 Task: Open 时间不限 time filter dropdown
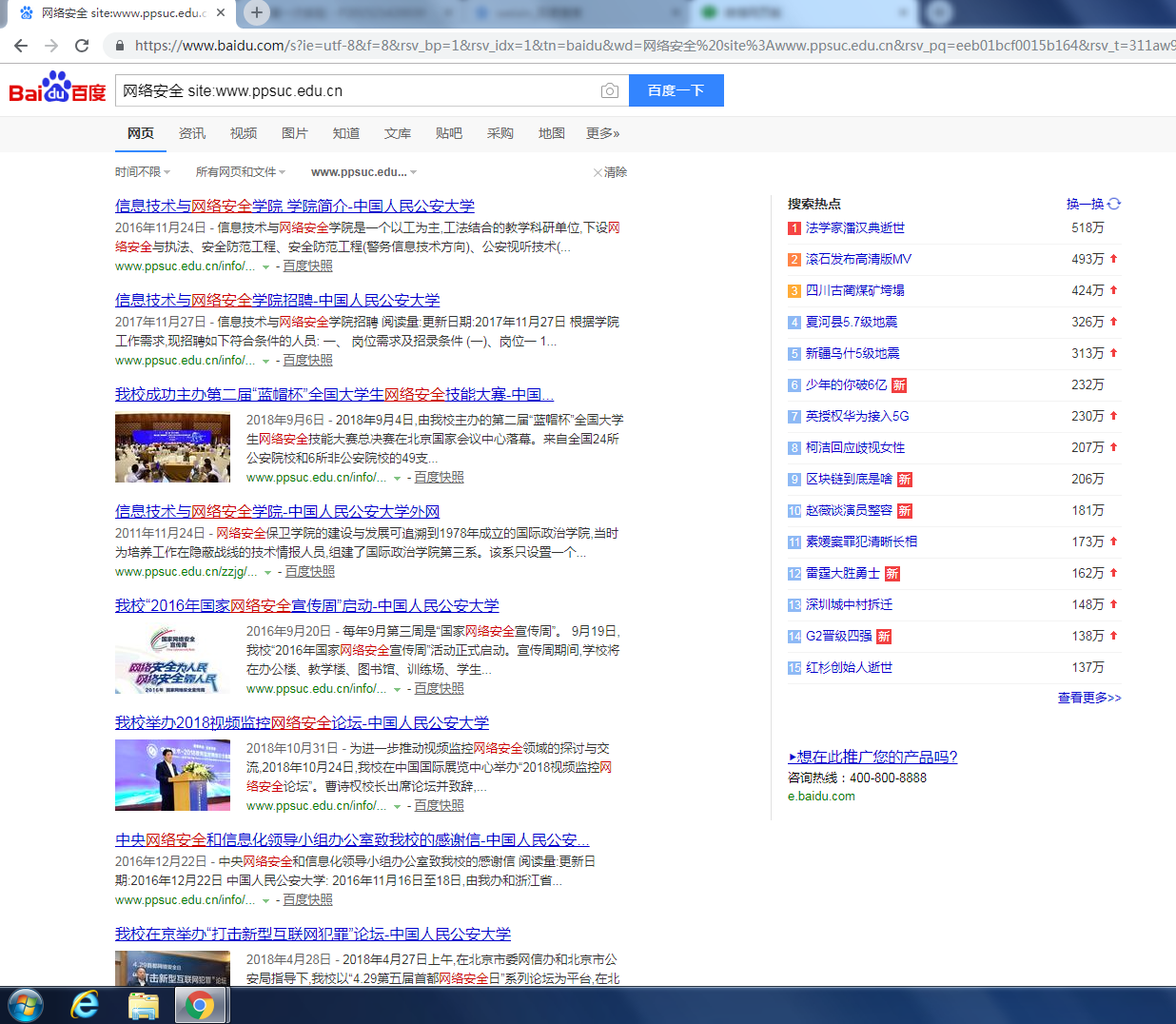tap(143, 172)
